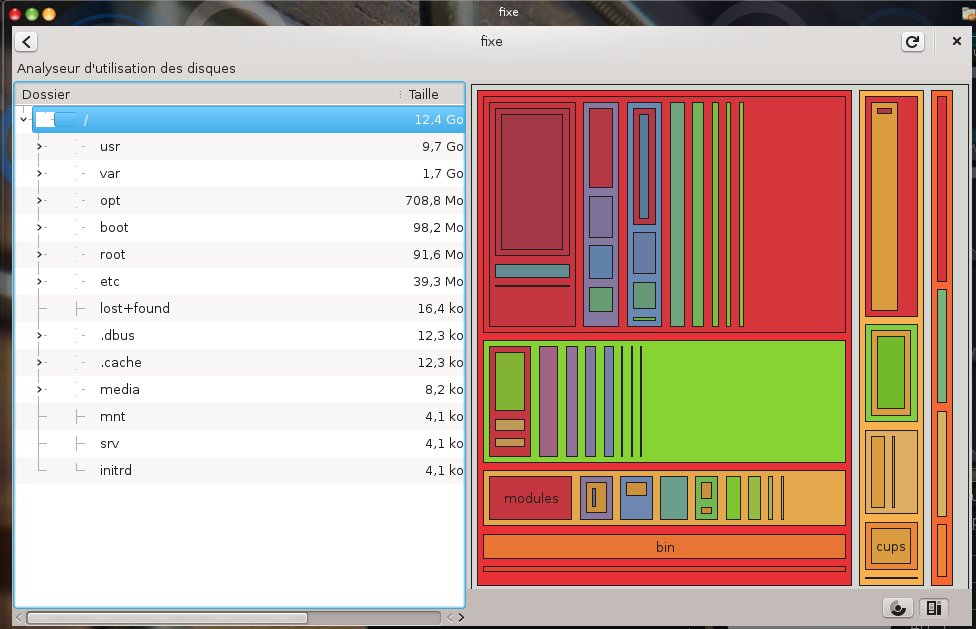Viewport: 976px width, 629px height.
Task: Click the cups block in treemap
Action: pos(891,546)
